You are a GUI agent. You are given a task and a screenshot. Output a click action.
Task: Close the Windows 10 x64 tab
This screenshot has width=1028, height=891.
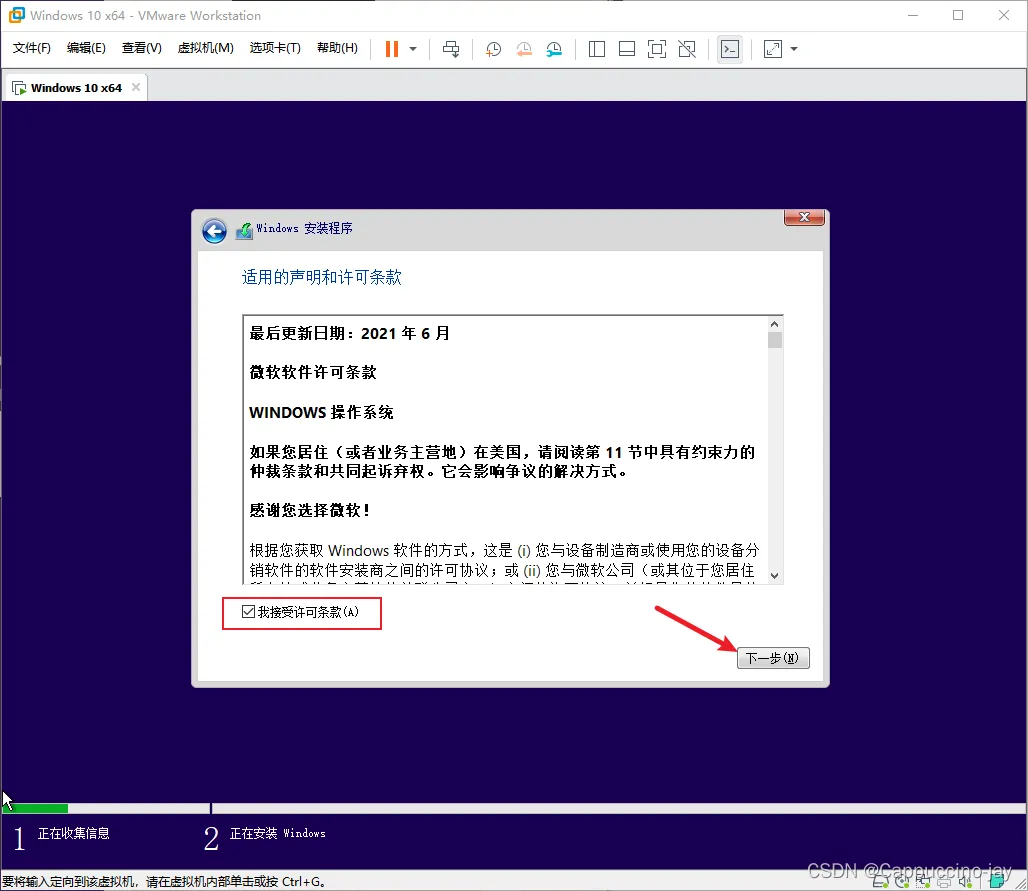136,87
